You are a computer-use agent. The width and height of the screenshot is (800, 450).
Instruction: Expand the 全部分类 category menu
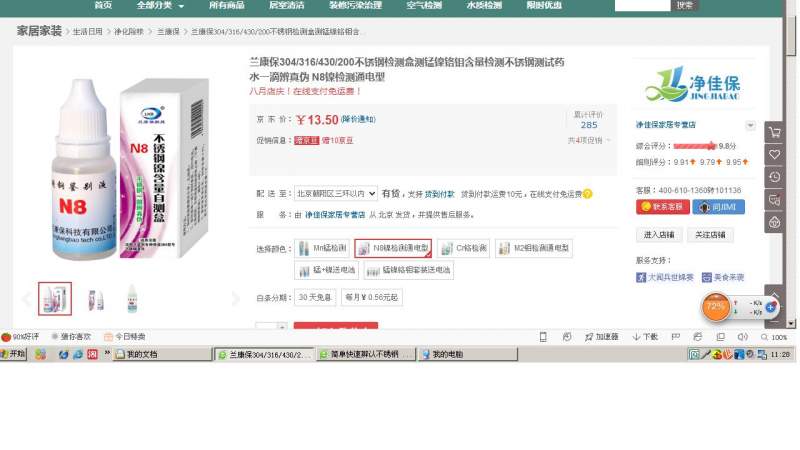point(160,6)
